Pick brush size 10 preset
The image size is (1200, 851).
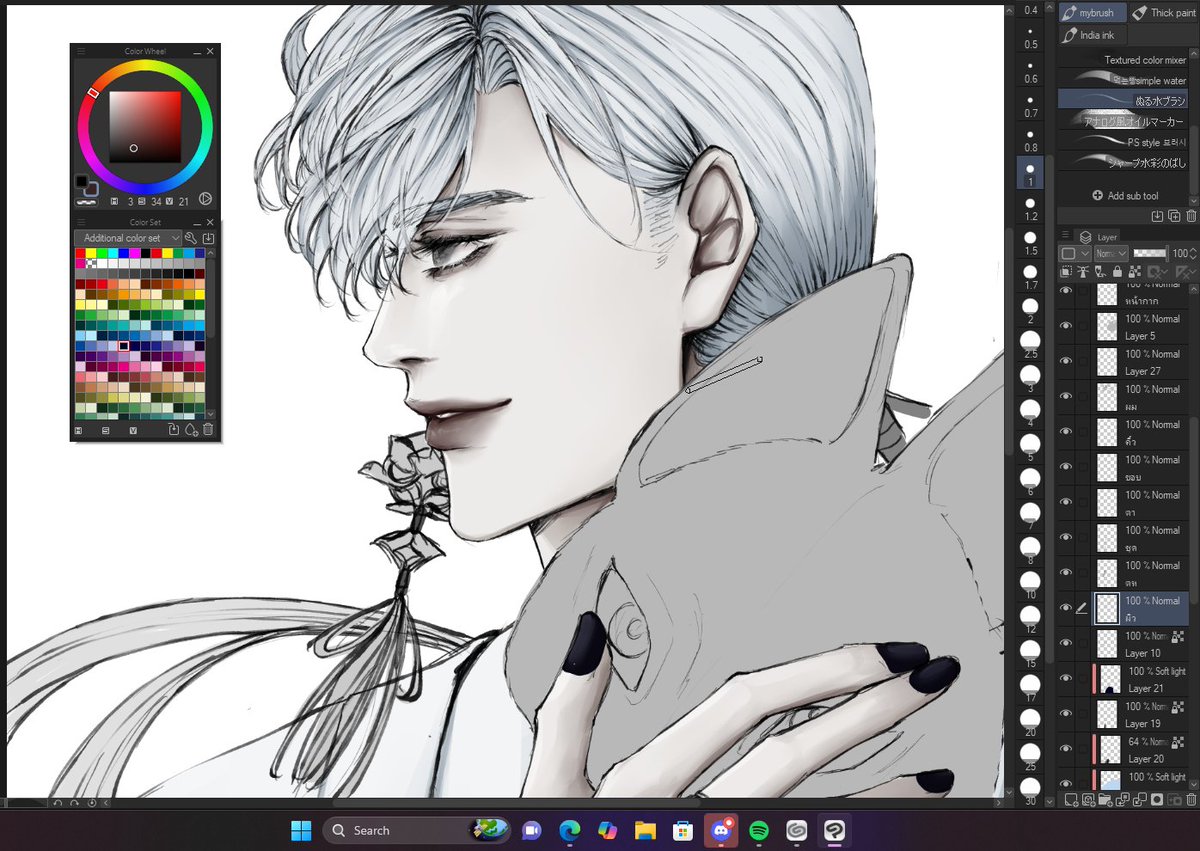pyautogui.click(x=1030, y=584)
